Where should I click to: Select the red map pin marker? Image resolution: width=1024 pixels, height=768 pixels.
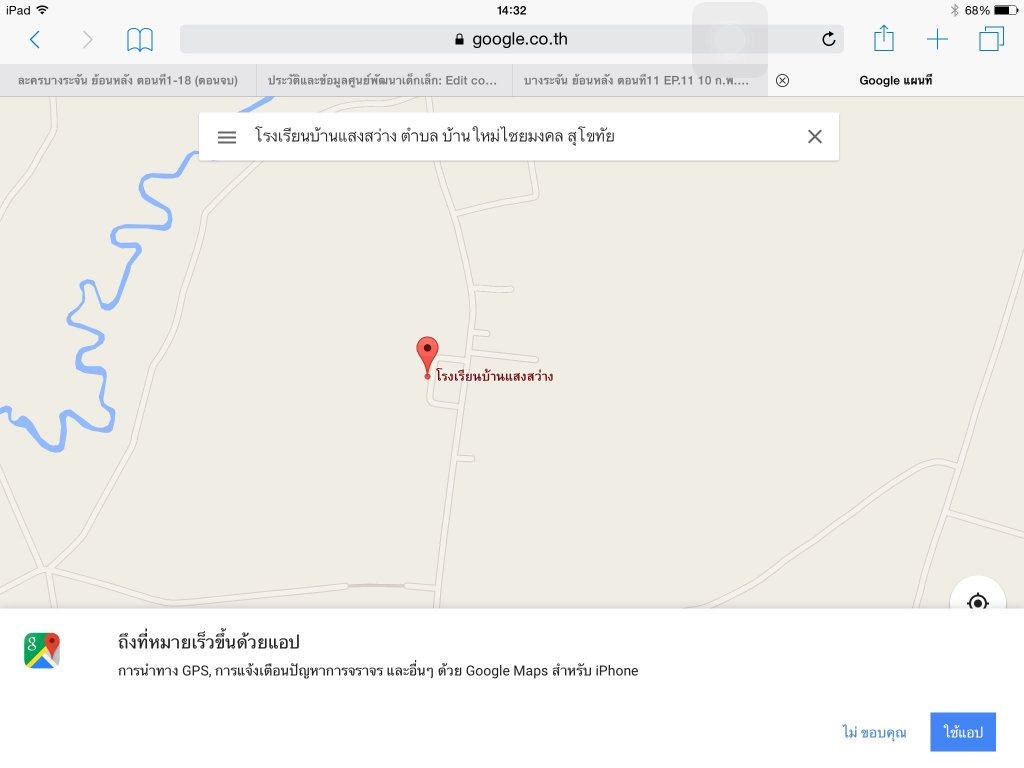pos(427,356)
